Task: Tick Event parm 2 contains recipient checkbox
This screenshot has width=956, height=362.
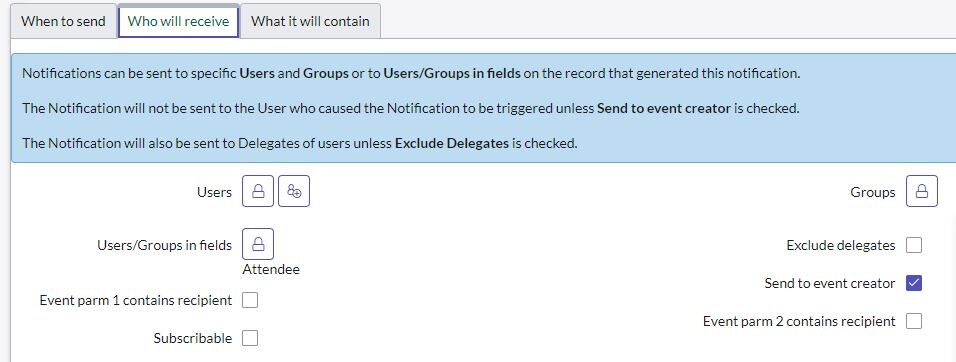Action: pos(914,321)
